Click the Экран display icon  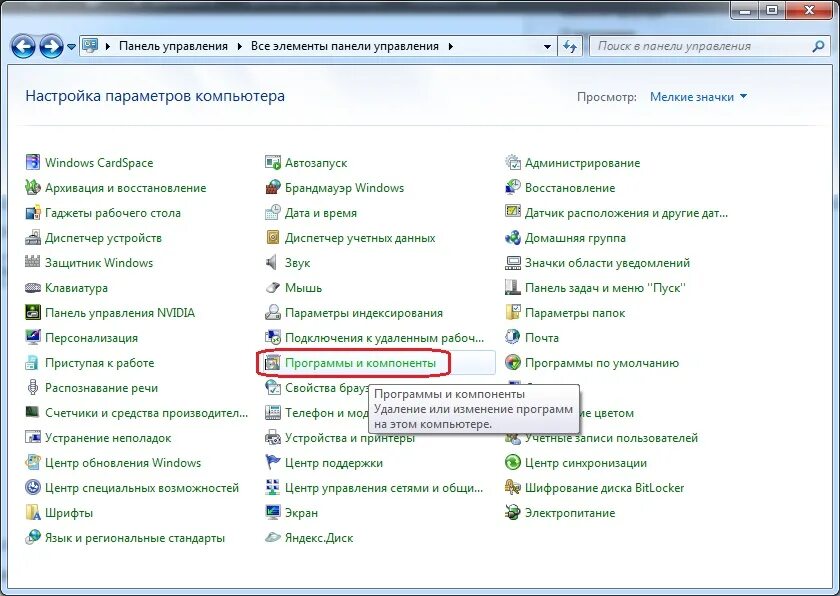pyautogui.click(x=273, y=512)
